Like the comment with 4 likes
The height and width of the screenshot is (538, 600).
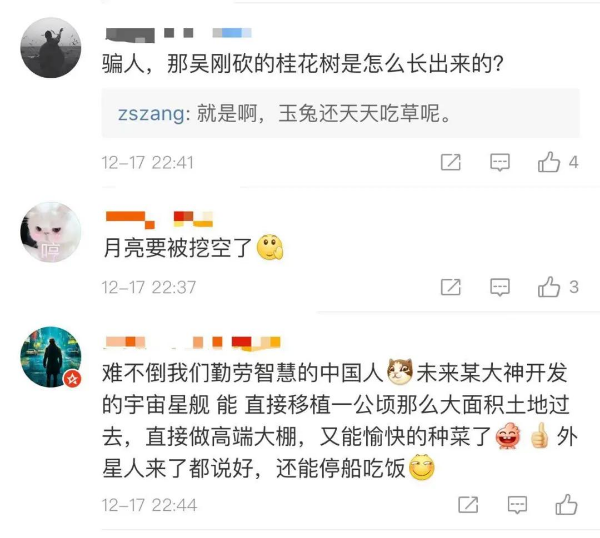[549, 162]
